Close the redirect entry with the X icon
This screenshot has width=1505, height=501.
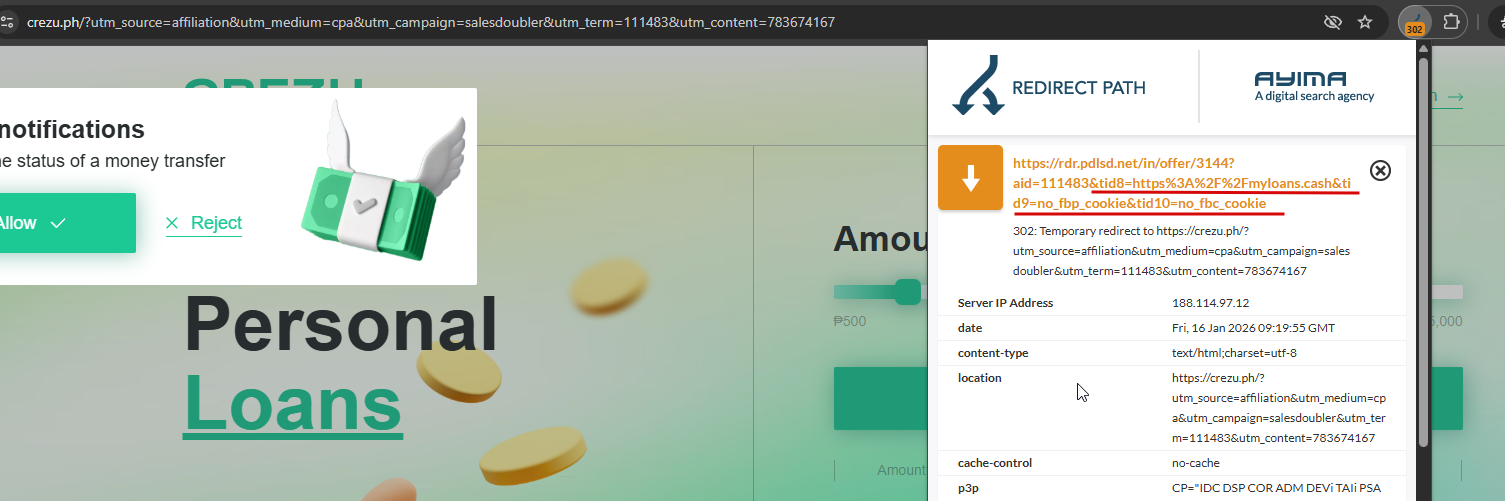pos(1380,171)
